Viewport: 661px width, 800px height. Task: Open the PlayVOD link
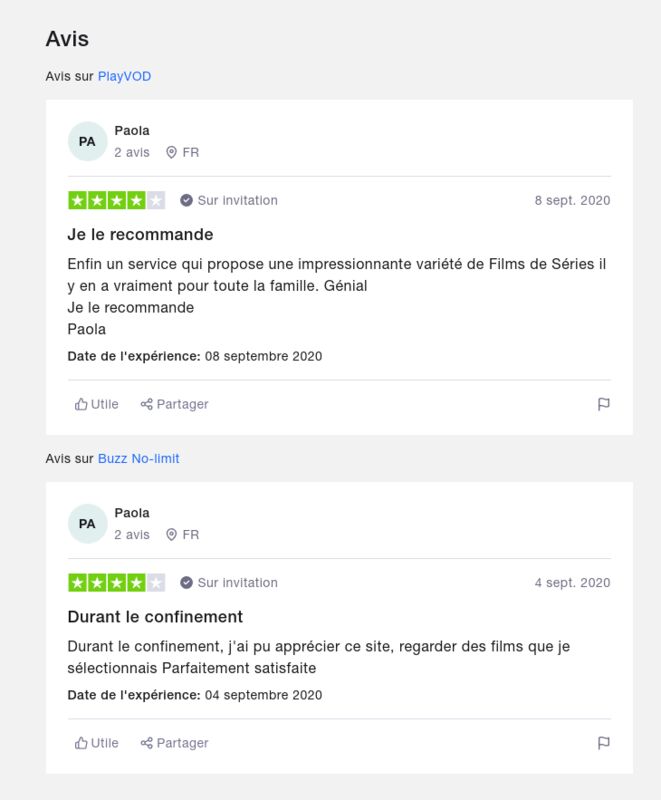[124, 76]
